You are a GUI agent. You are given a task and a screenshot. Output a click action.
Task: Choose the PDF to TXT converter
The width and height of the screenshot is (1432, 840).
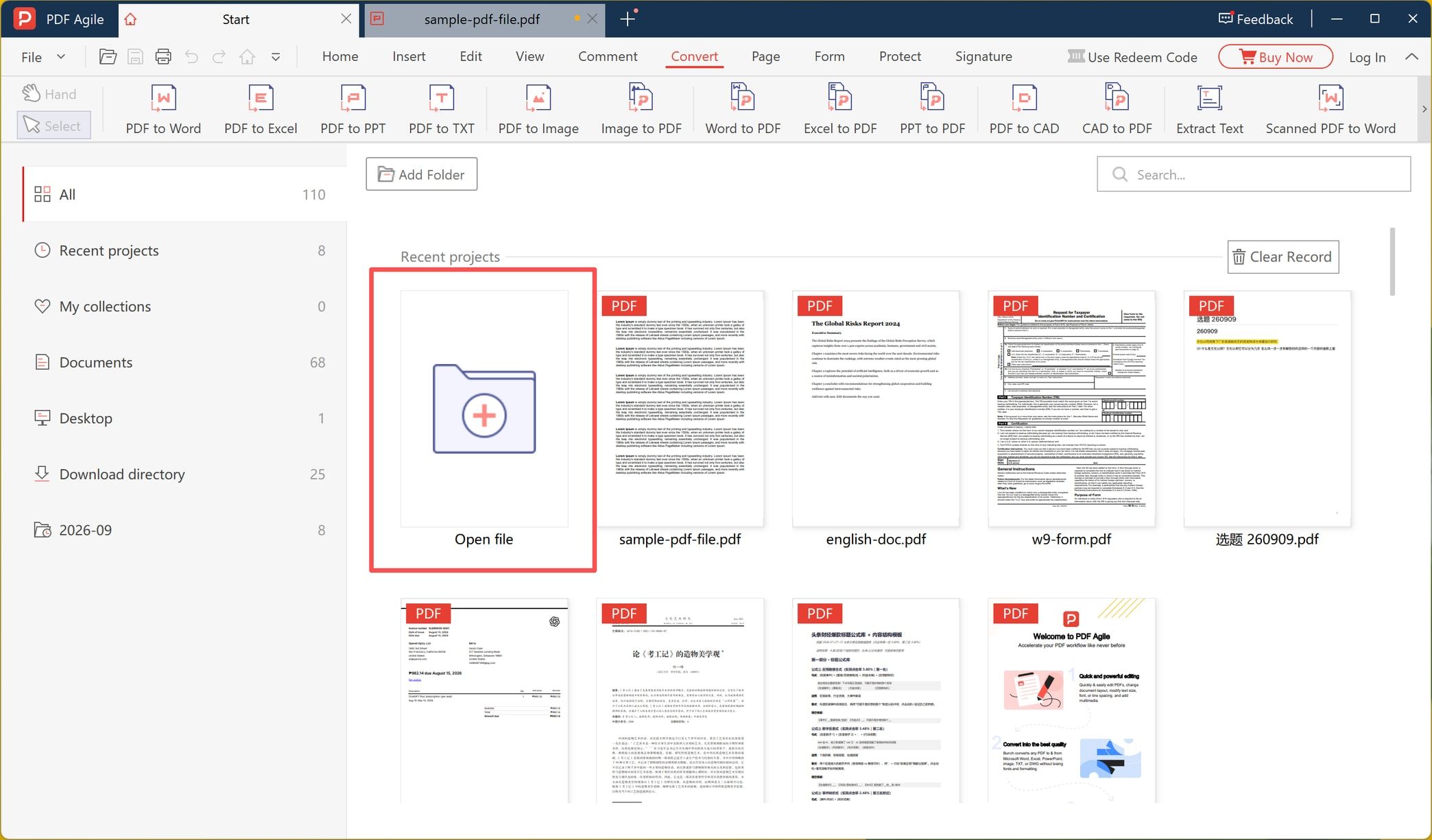tap(442, 110)
